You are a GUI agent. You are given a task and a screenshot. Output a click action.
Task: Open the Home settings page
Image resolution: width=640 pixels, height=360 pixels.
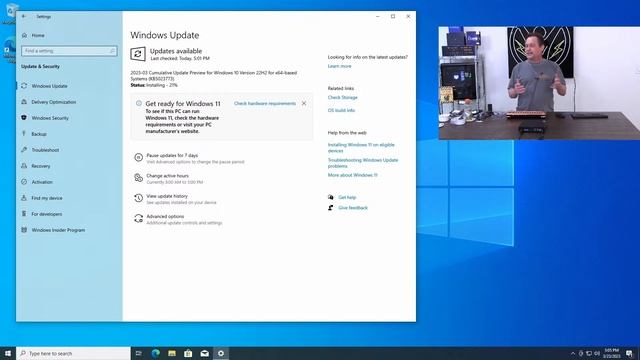pos(38,36)
